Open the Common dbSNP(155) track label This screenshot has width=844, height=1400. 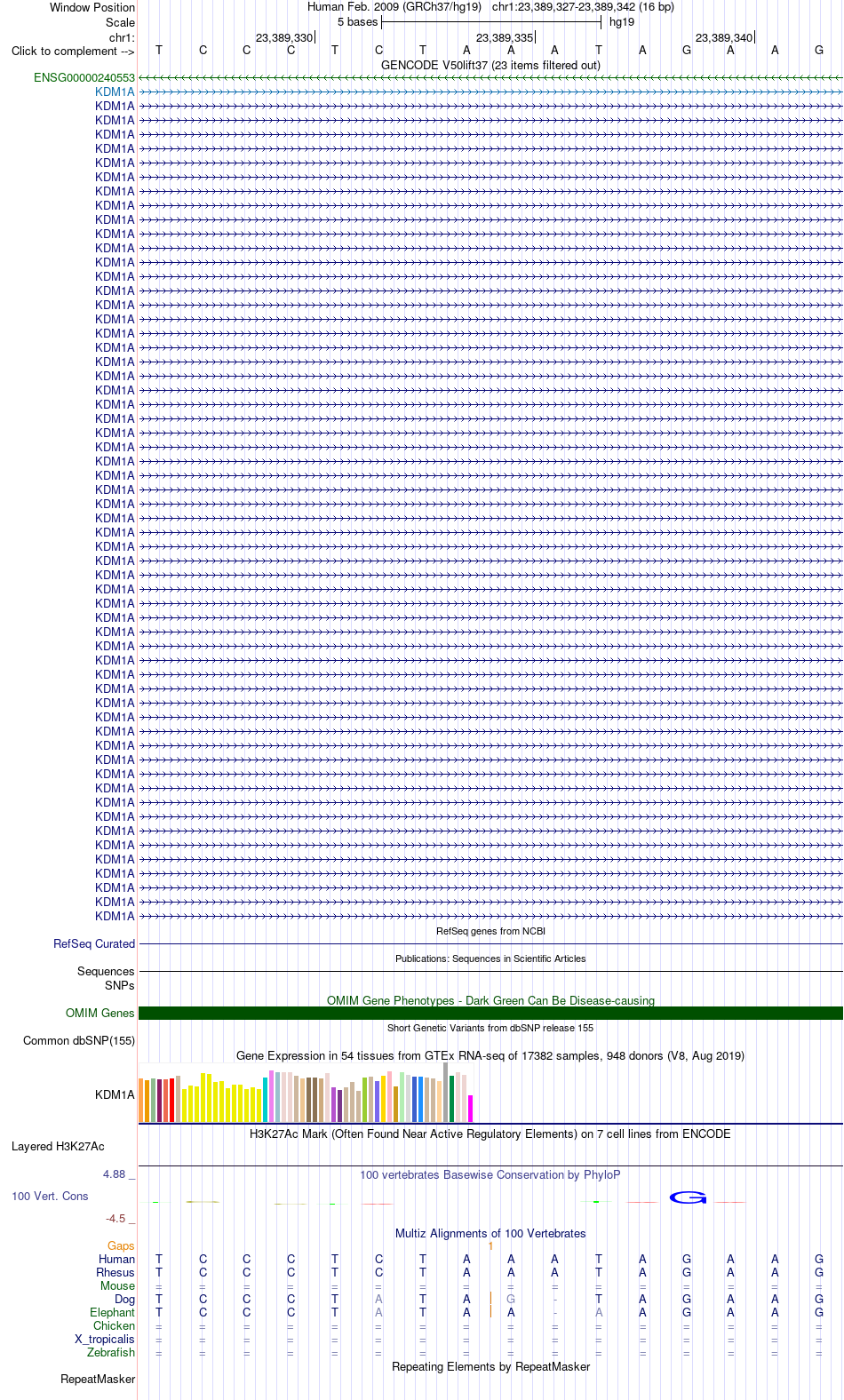tap(79, 1040)
